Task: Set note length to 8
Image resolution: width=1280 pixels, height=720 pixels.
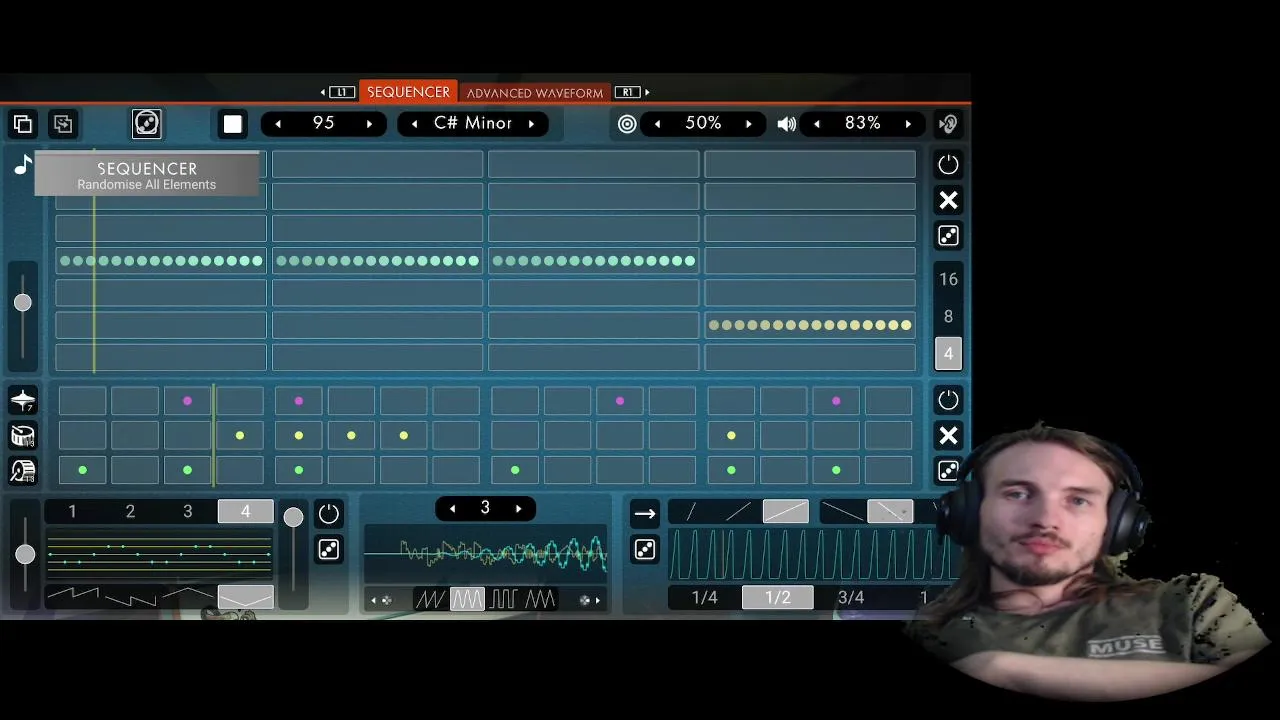Action: (x=948, y=317)
